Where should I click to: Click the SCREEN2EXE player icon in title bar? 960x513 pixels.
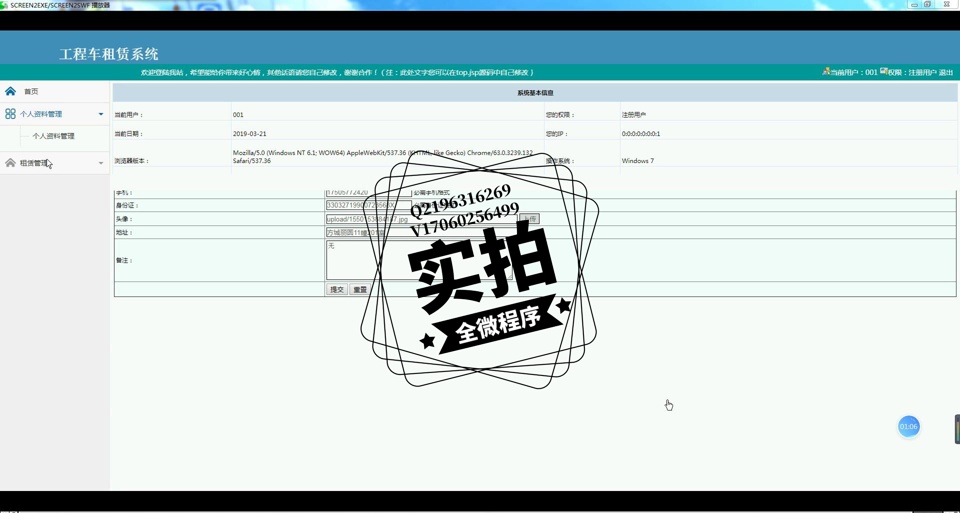[x=5, y=5]
